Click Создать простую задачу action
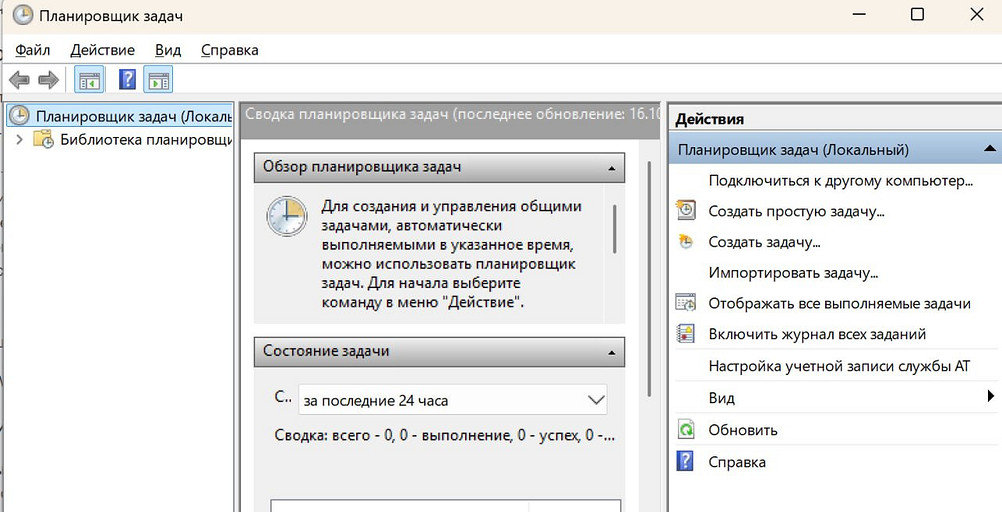 [x=796, y=211]
